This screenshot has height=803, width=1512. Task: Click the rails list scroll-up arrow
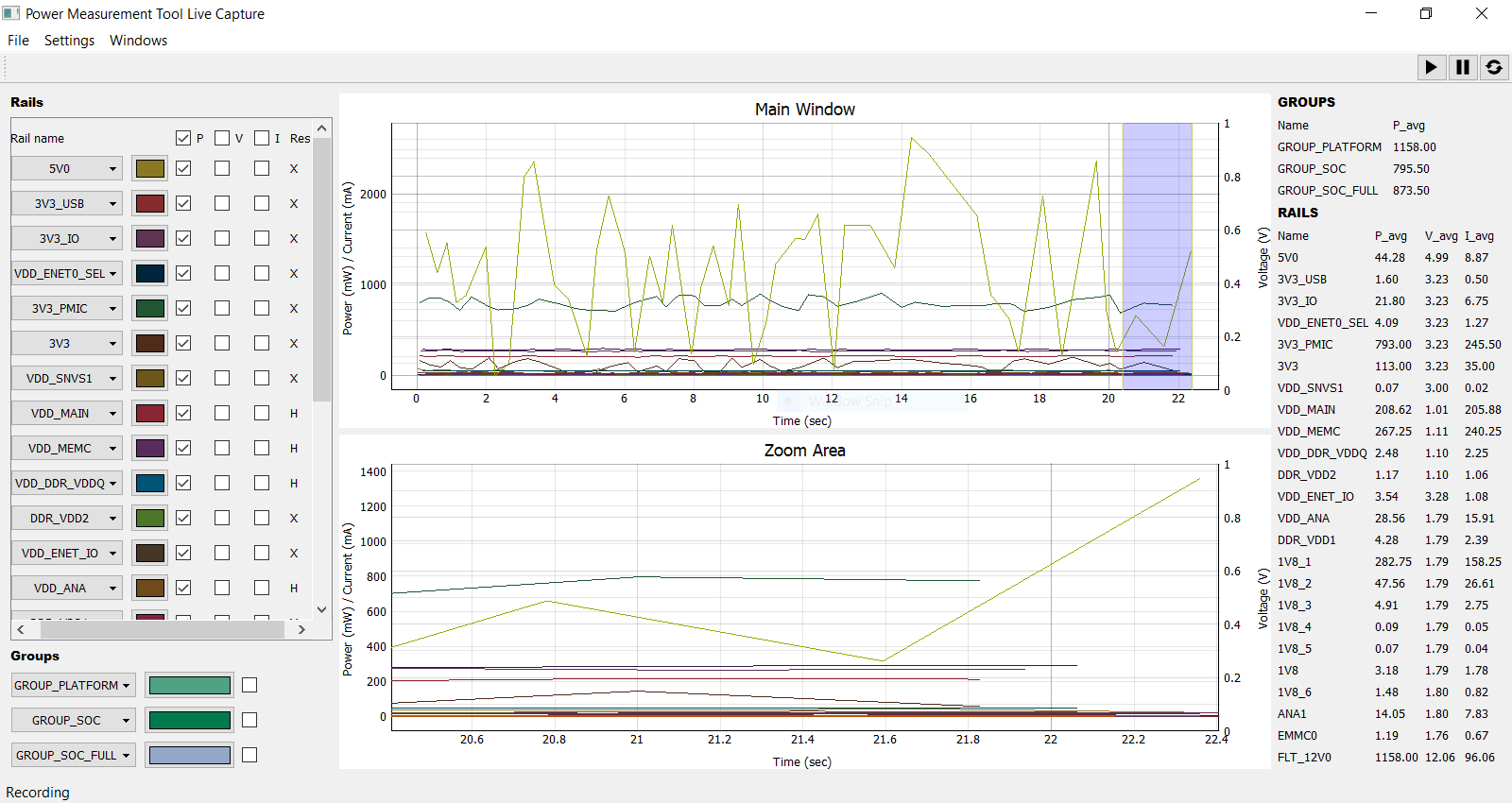322,128
